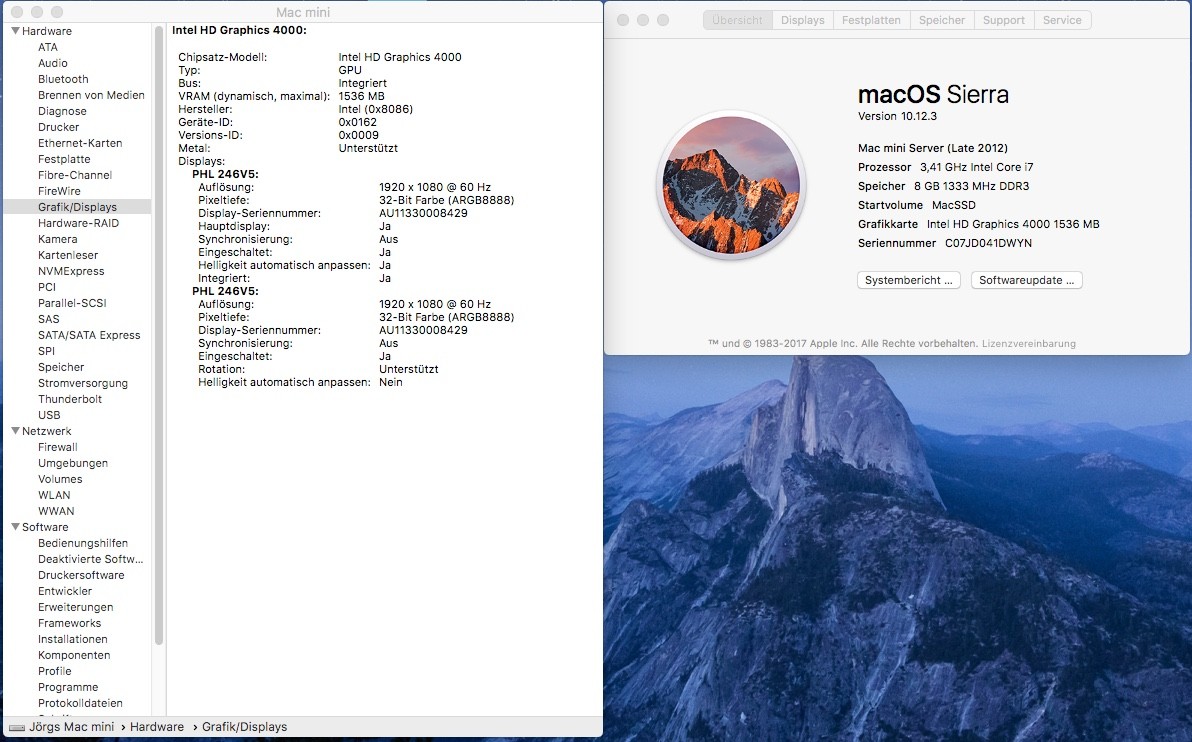
Task: Switch to the Support tab
Action: (x=1003, y=21)
